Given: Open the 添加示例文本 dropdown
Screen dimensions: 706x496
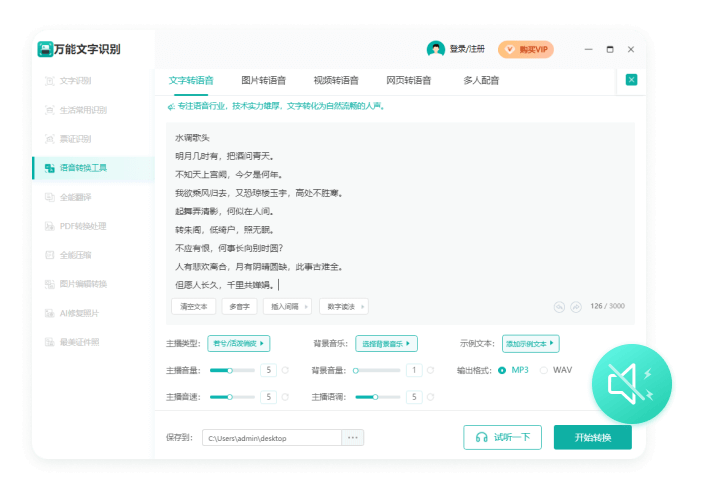Looking at the screenshot, I should click(x=530, y=343).
